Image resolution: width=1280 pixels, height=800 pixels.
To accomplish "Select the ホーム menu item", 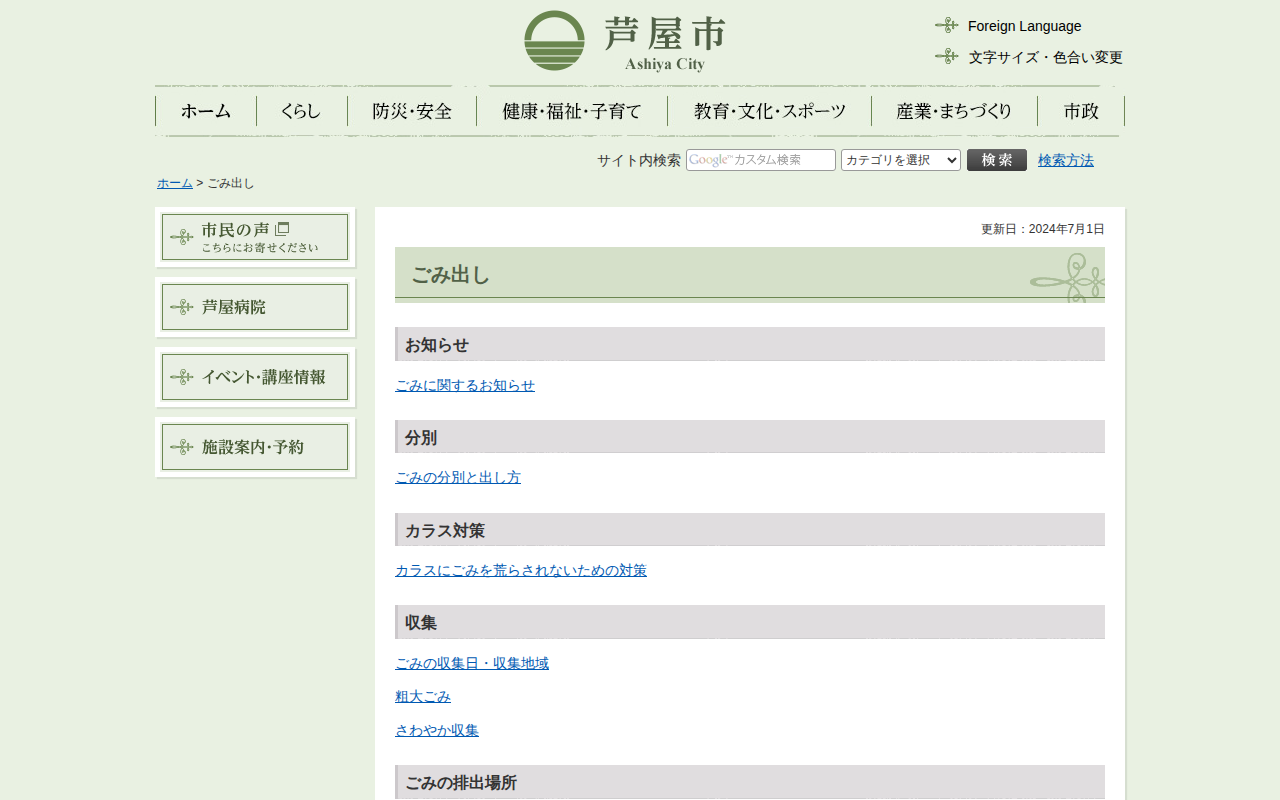I will coord(206,111).
